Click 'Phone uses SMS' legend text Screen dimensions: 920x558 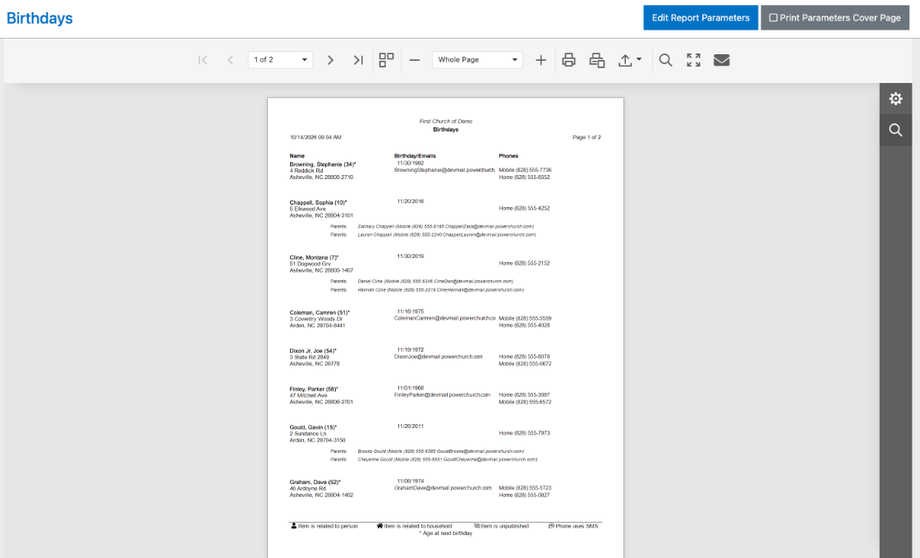(577, 526)
